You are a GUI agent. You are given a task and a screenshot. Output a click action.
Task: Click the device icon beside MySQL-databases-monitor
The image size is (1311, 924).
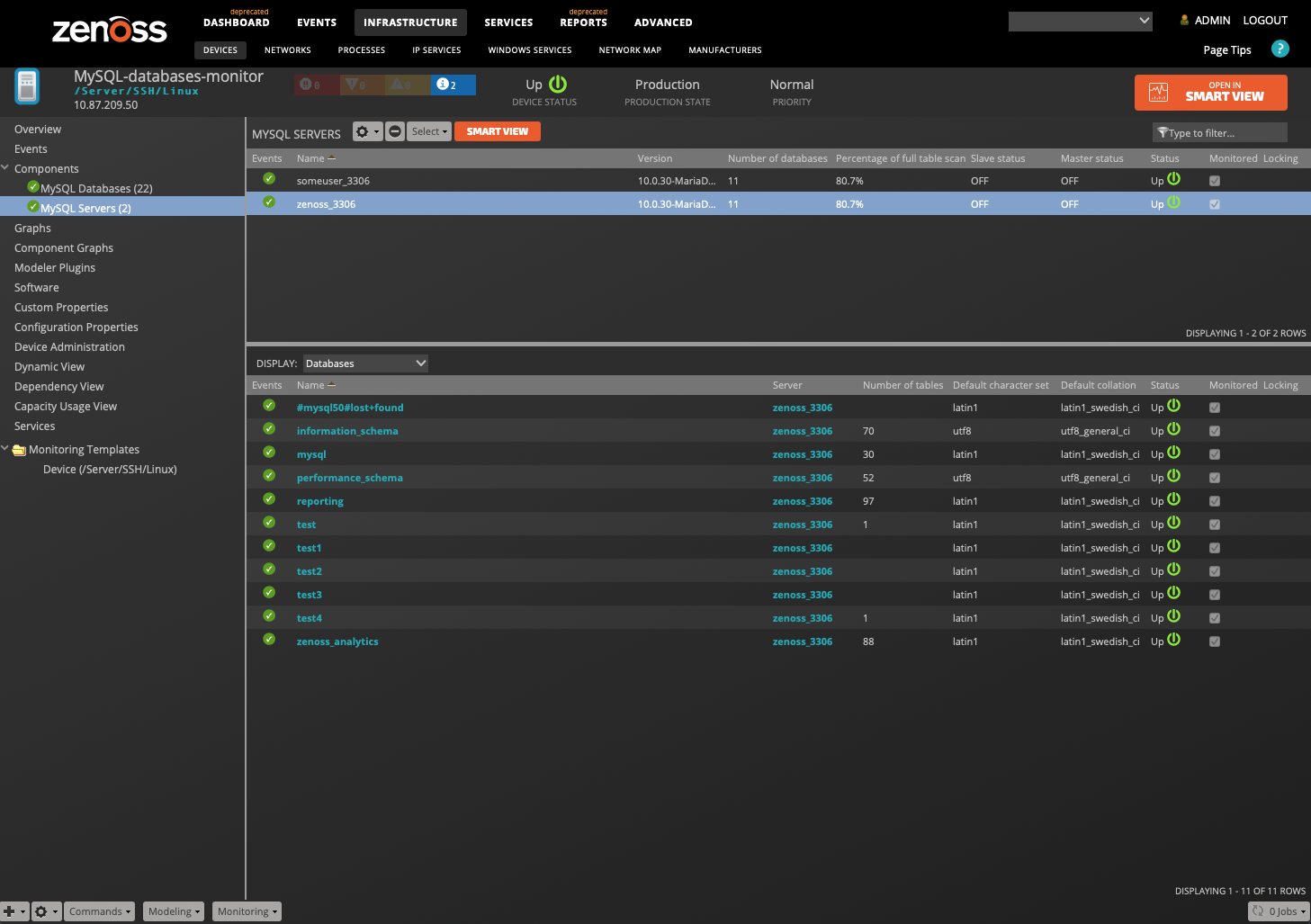pyautogui.click(x=27, y=87)
